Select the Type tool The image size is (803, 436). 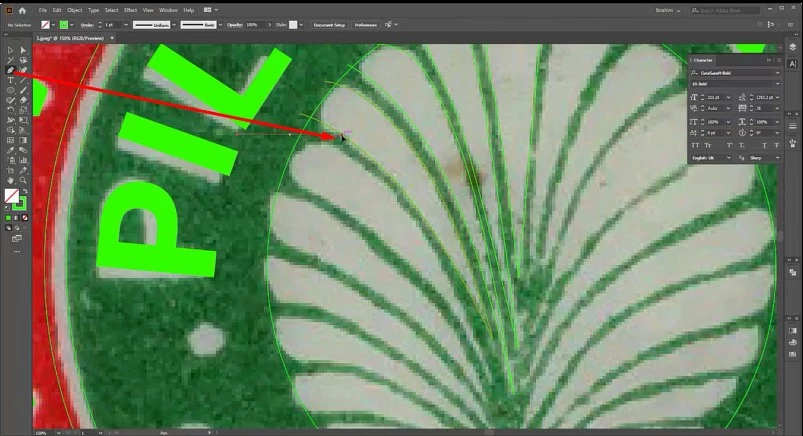[x=10, y=80]
